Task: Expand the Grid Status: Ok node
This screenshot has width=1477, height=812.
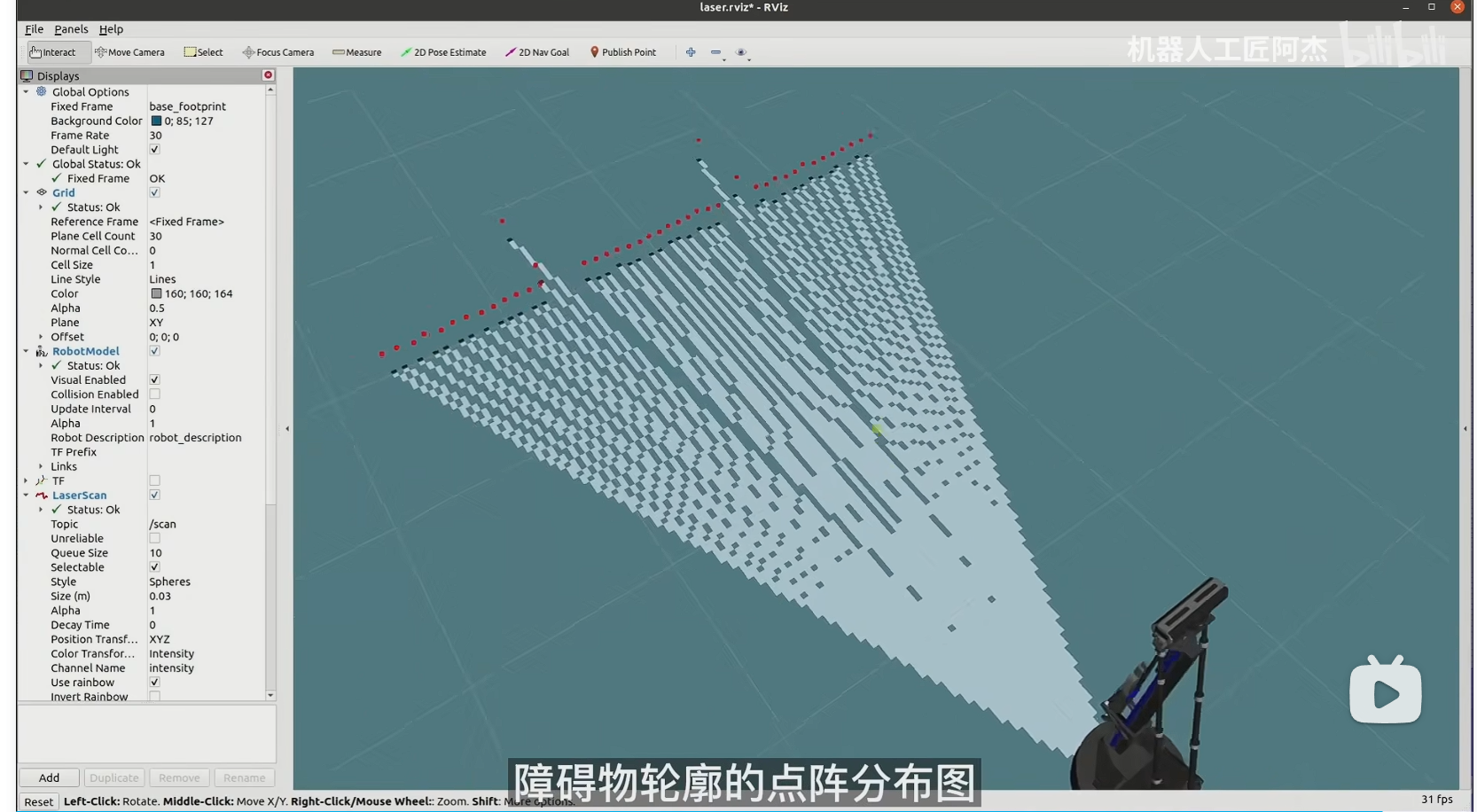Action: (41, 207)
